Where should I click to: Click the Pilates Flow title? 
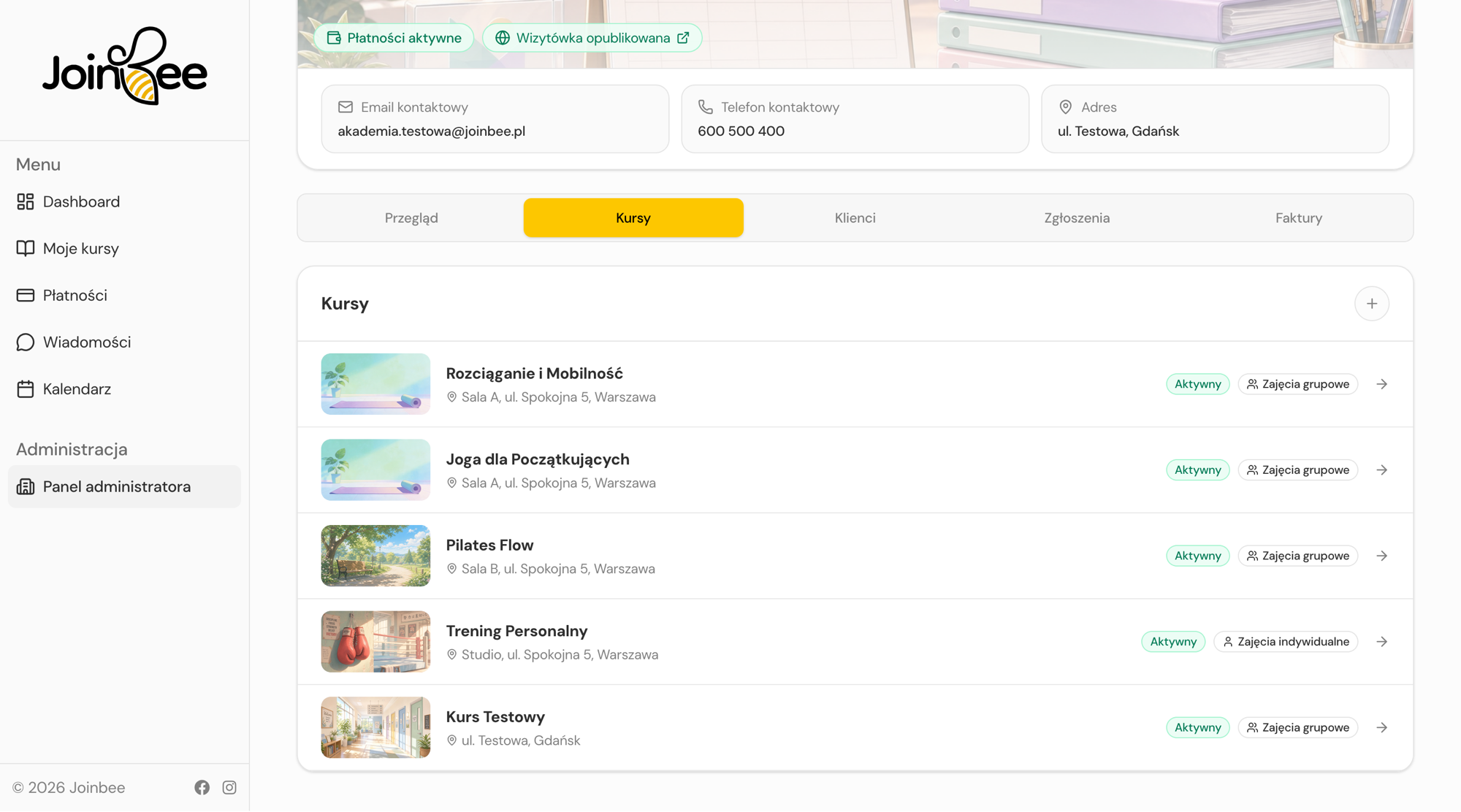pyautogui.click(x=490, y=545)
